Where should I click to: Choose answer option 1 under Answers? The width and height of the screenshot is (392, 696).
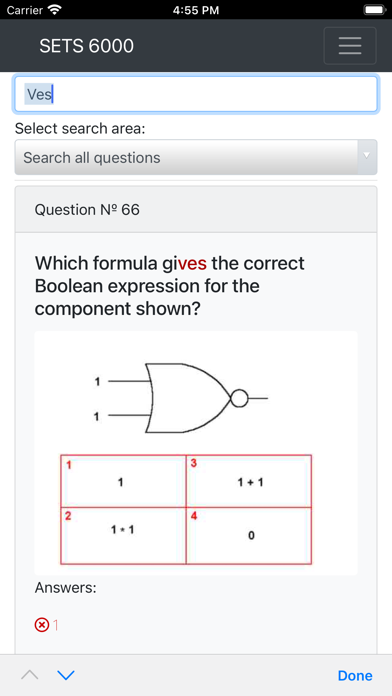(x=56, y=625)
